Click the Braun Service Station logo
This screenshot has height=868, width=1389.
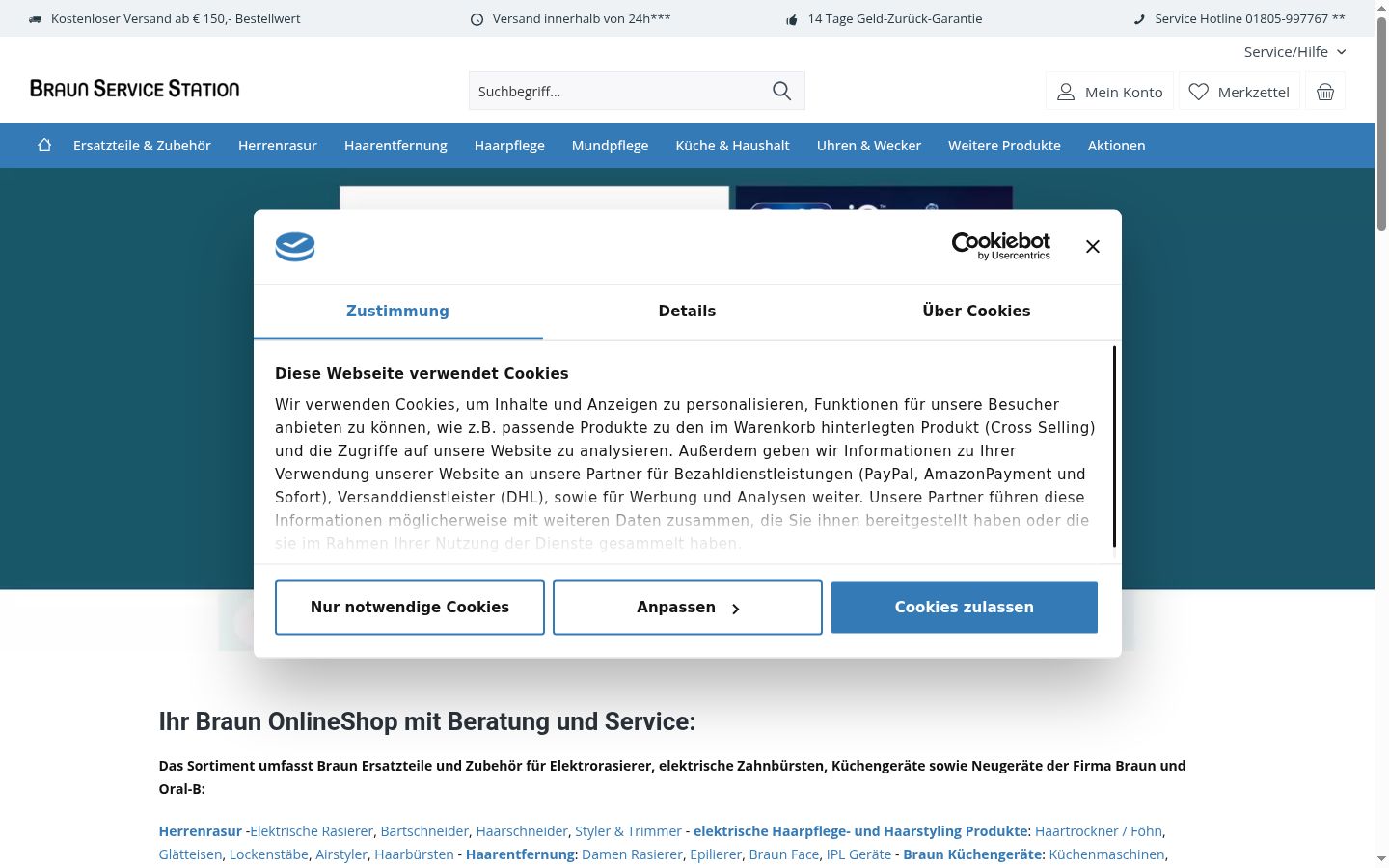click(135, 89)
